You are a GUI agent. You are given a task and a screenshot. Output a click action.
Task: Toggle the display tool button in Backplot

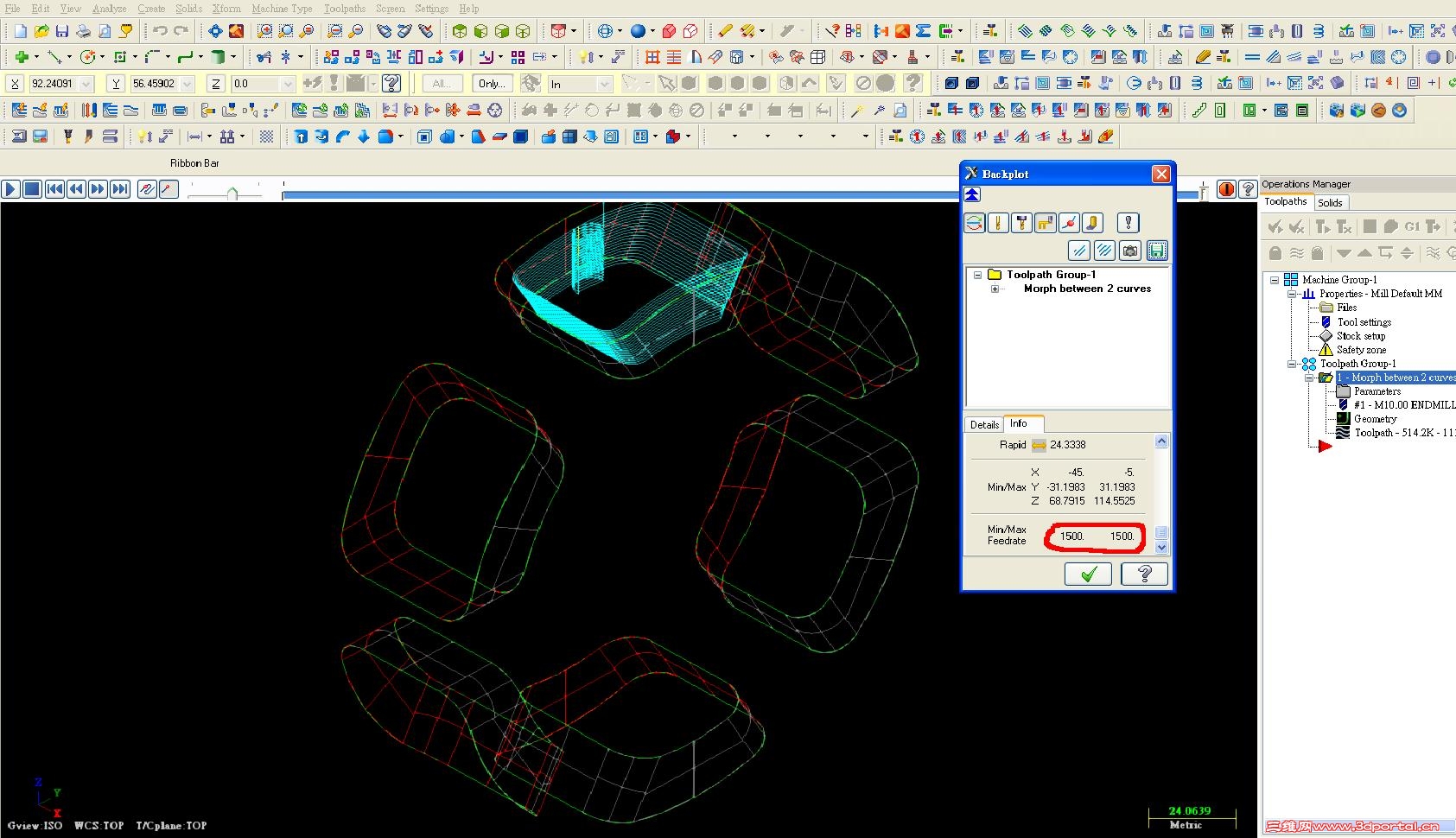998,223
